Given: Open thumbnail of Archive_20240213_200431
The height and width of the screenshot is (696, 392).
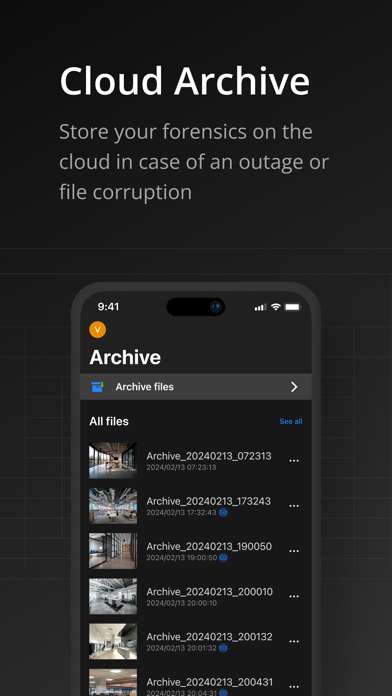Looking at the screenshot, I should click(x=113, y=683).
